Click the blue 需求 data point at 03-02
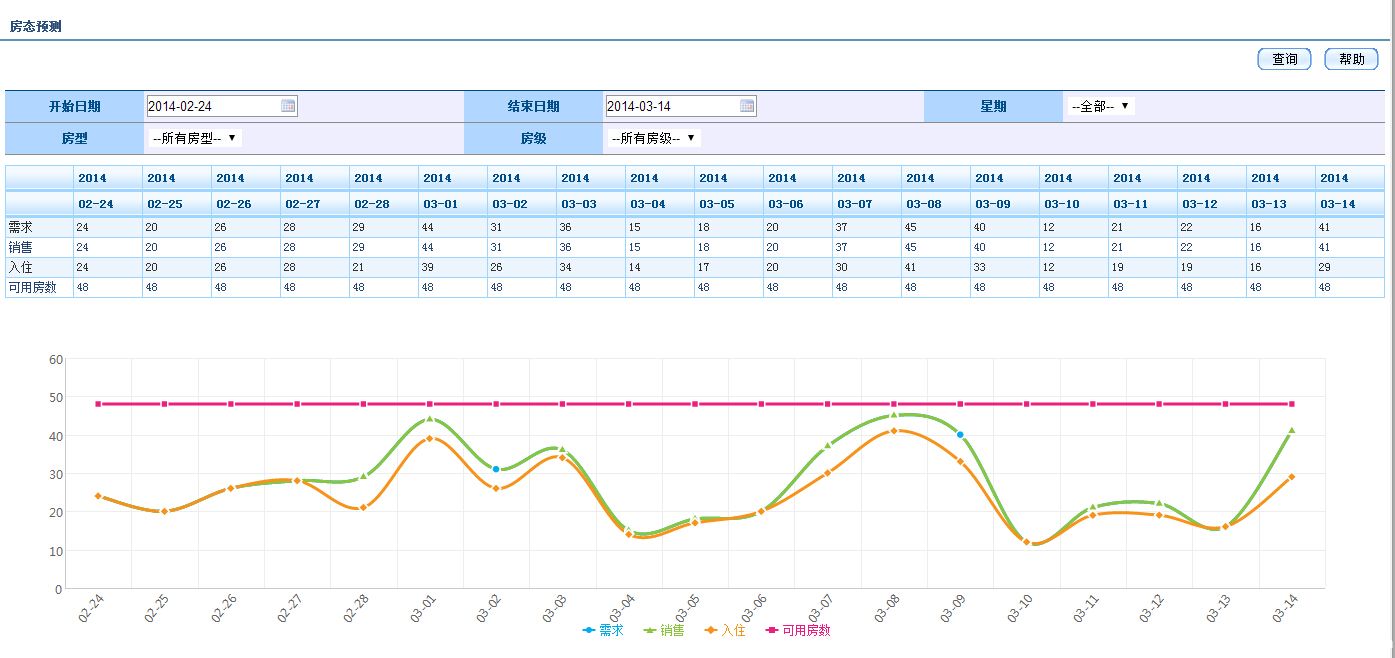This screenshot has width=1395, height=658. [496, 469]
